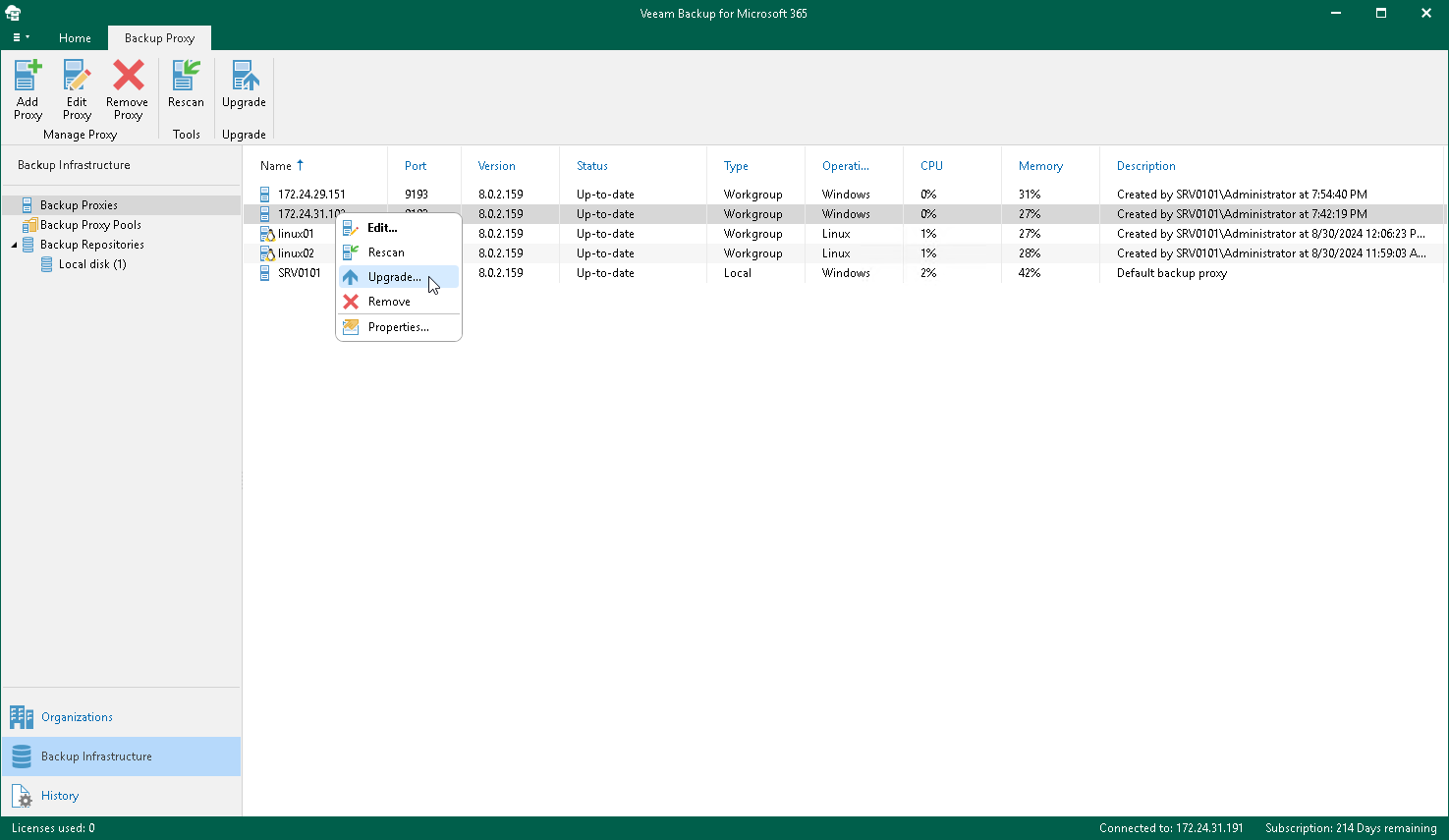
Task: Choose Remove from the context menu
Action: 399,302
